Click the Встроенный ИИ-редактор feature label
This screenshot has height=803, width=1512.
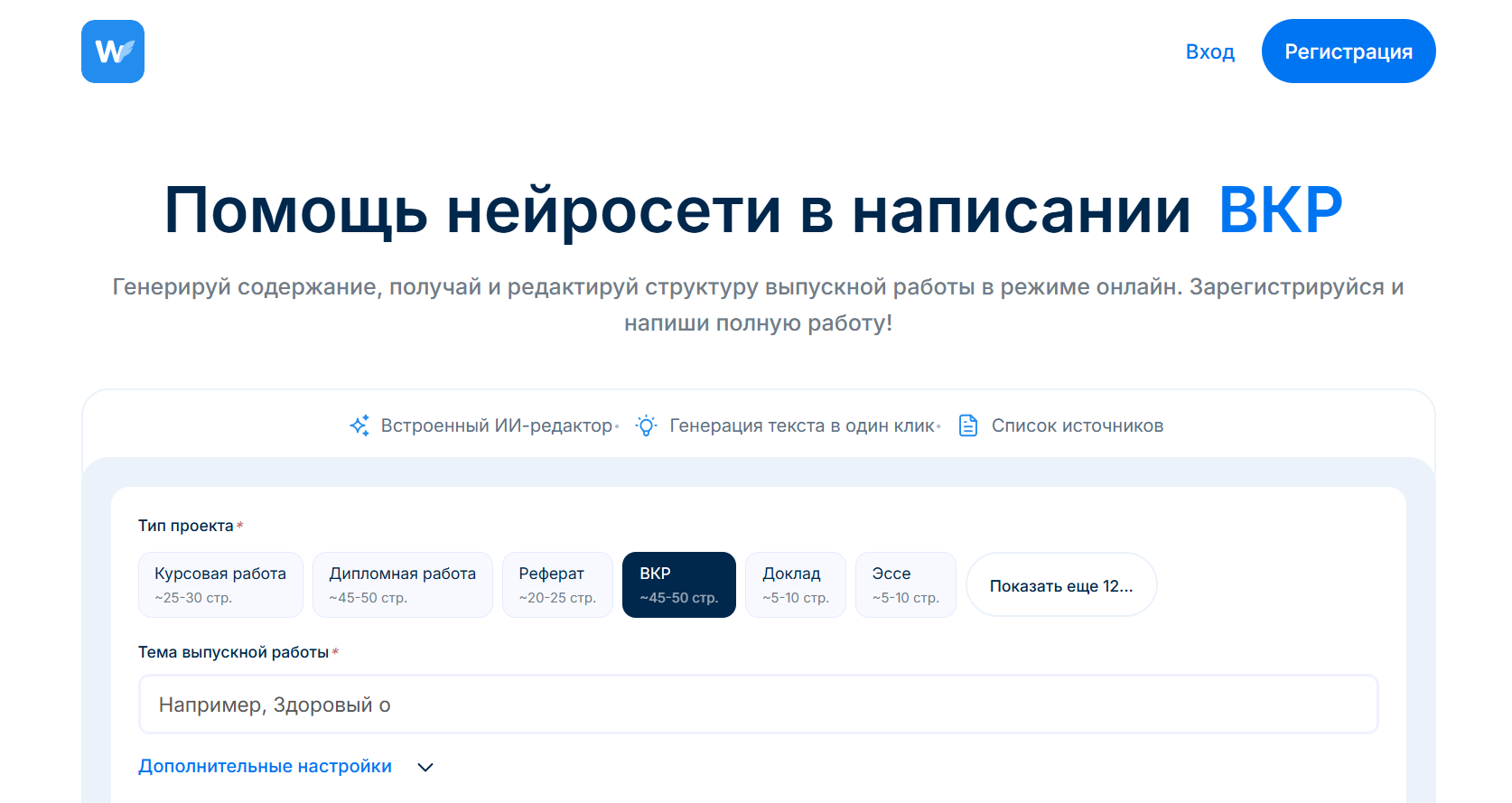pyautogui.click(x=496, y=425)
